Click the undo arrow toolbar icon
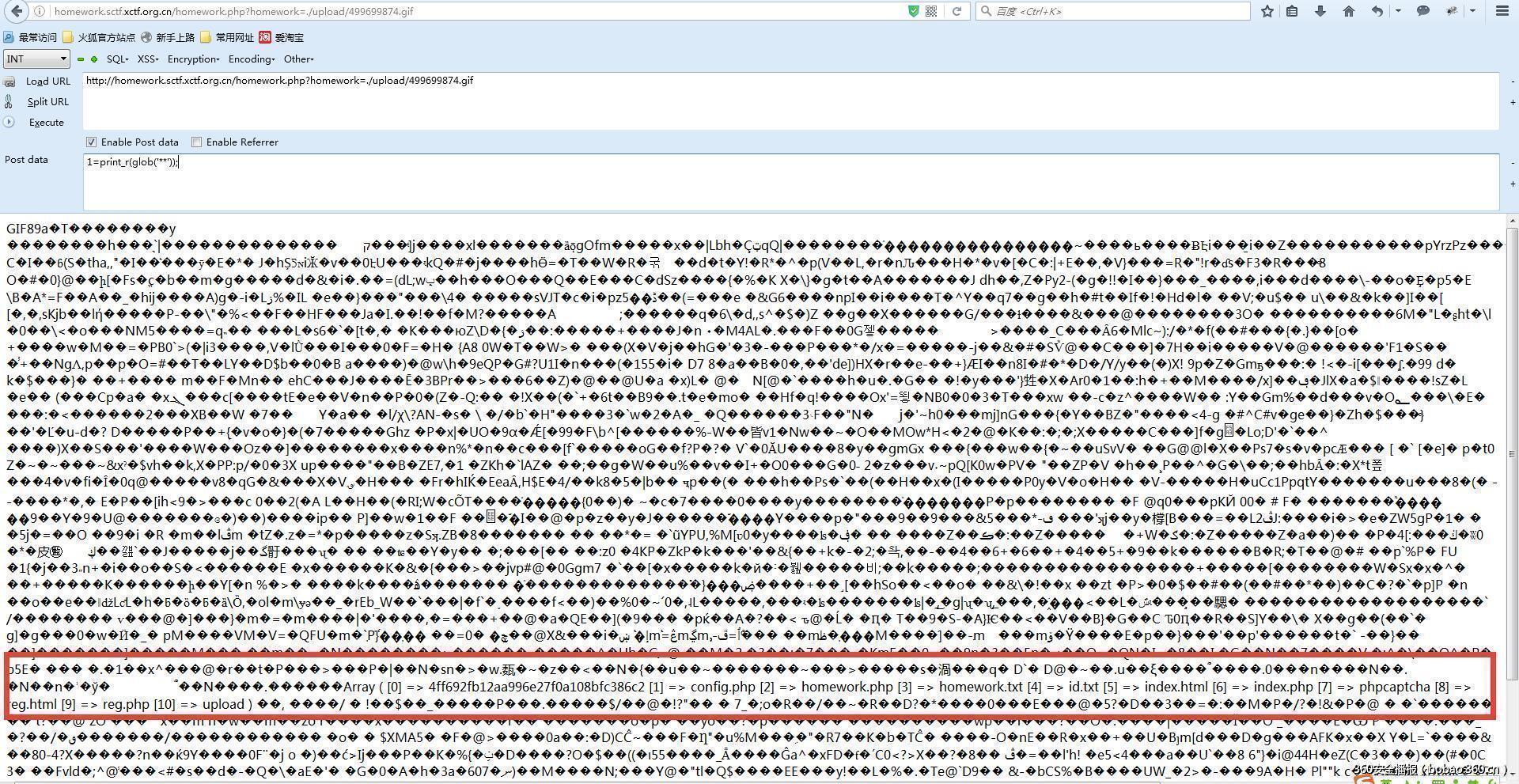Screen dimensions: 1519x784 pos(1377,11)
